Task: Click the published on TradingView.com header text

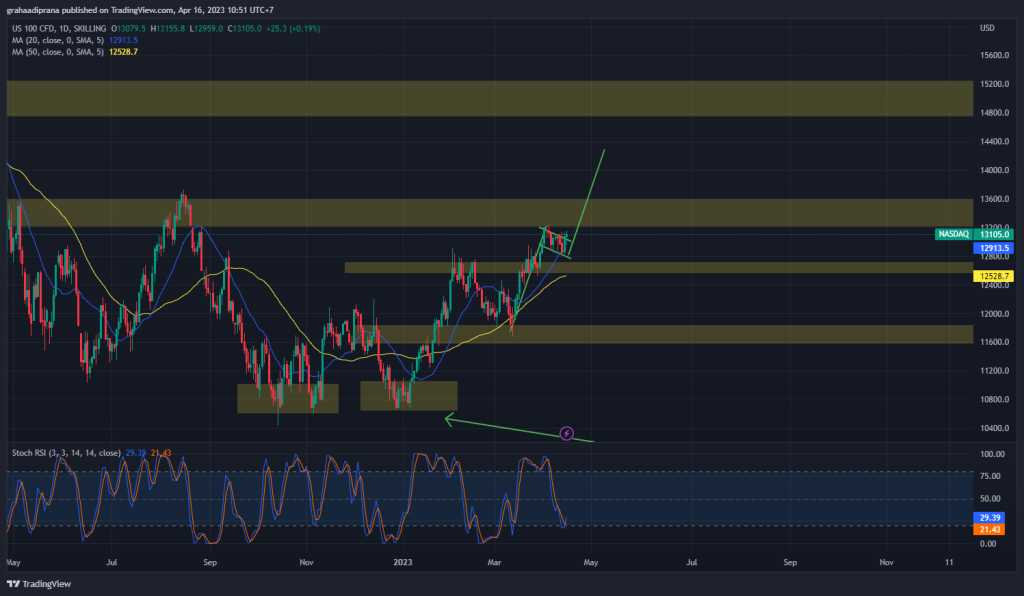Action: coord(119,10)
